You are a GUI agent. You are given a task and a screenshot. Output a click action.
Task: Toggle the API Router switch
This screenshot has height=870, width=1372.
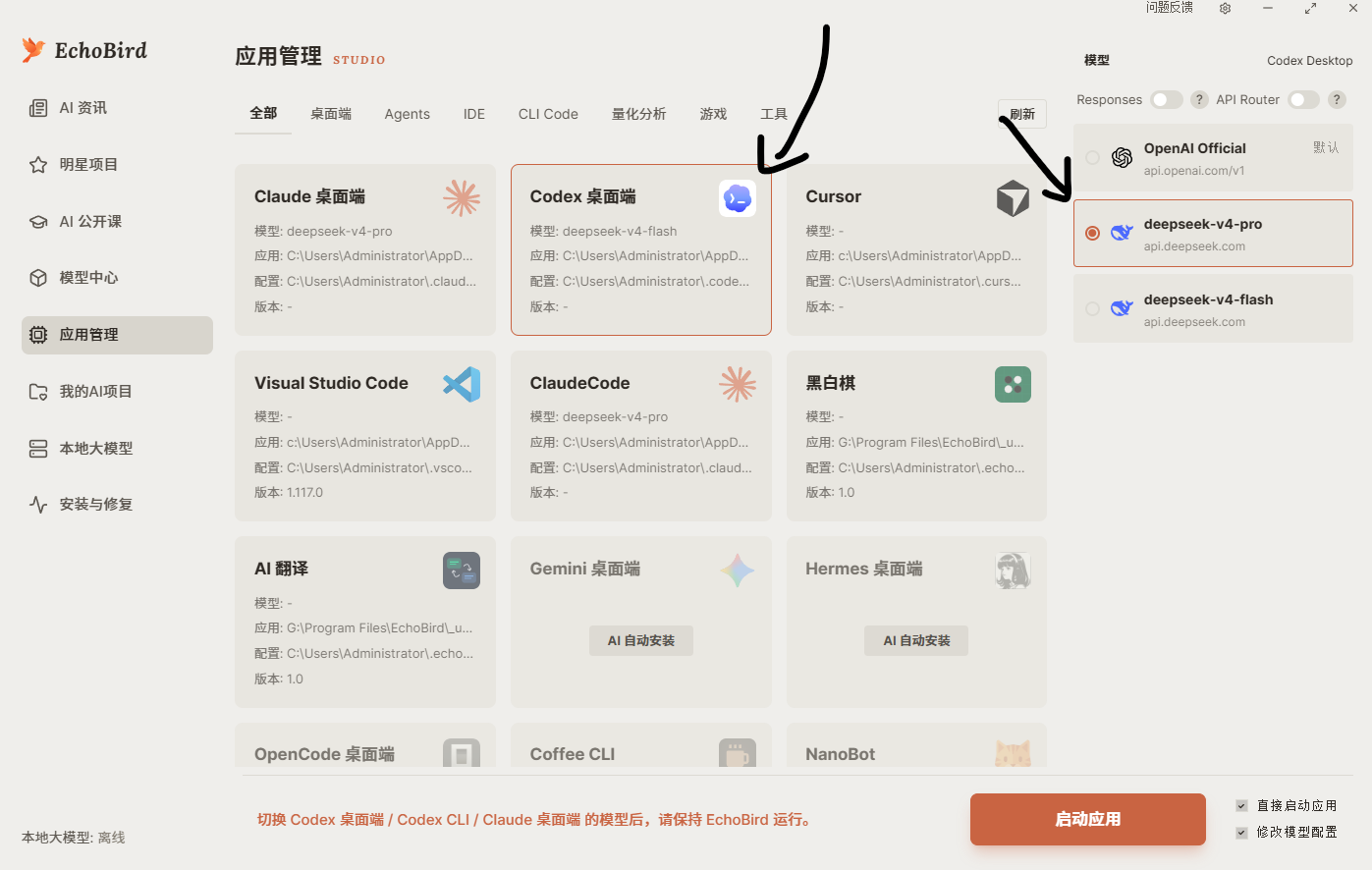(1304, 99)
